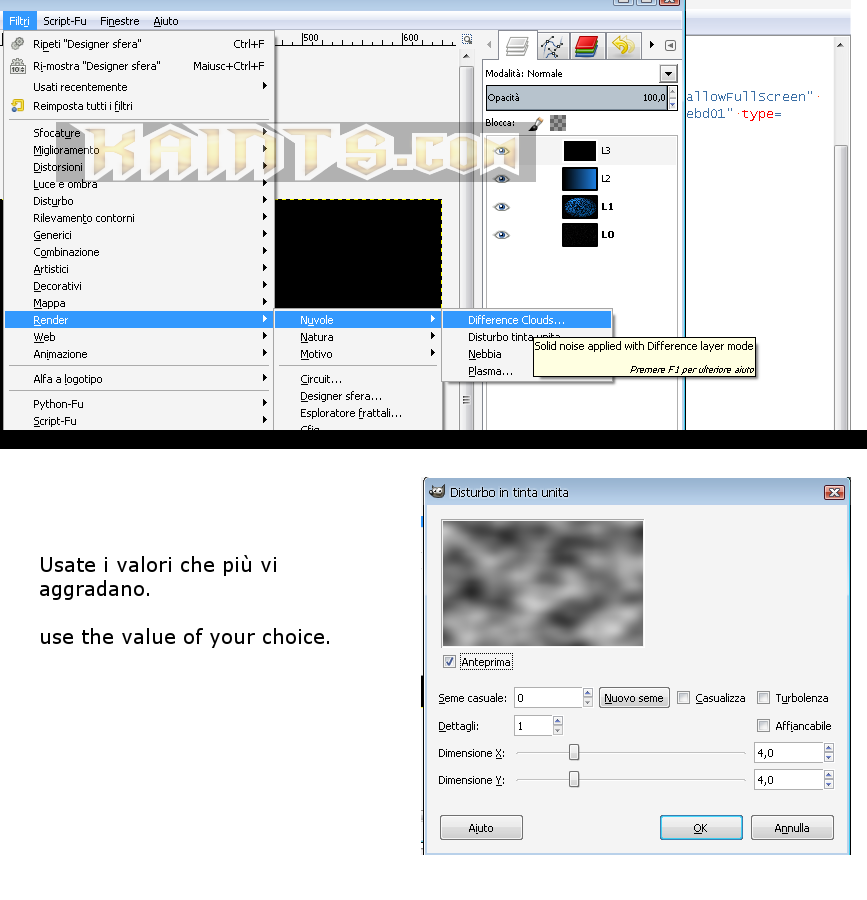
Task: Expand the Artistici filter submenu
Action: coord(139,269)
